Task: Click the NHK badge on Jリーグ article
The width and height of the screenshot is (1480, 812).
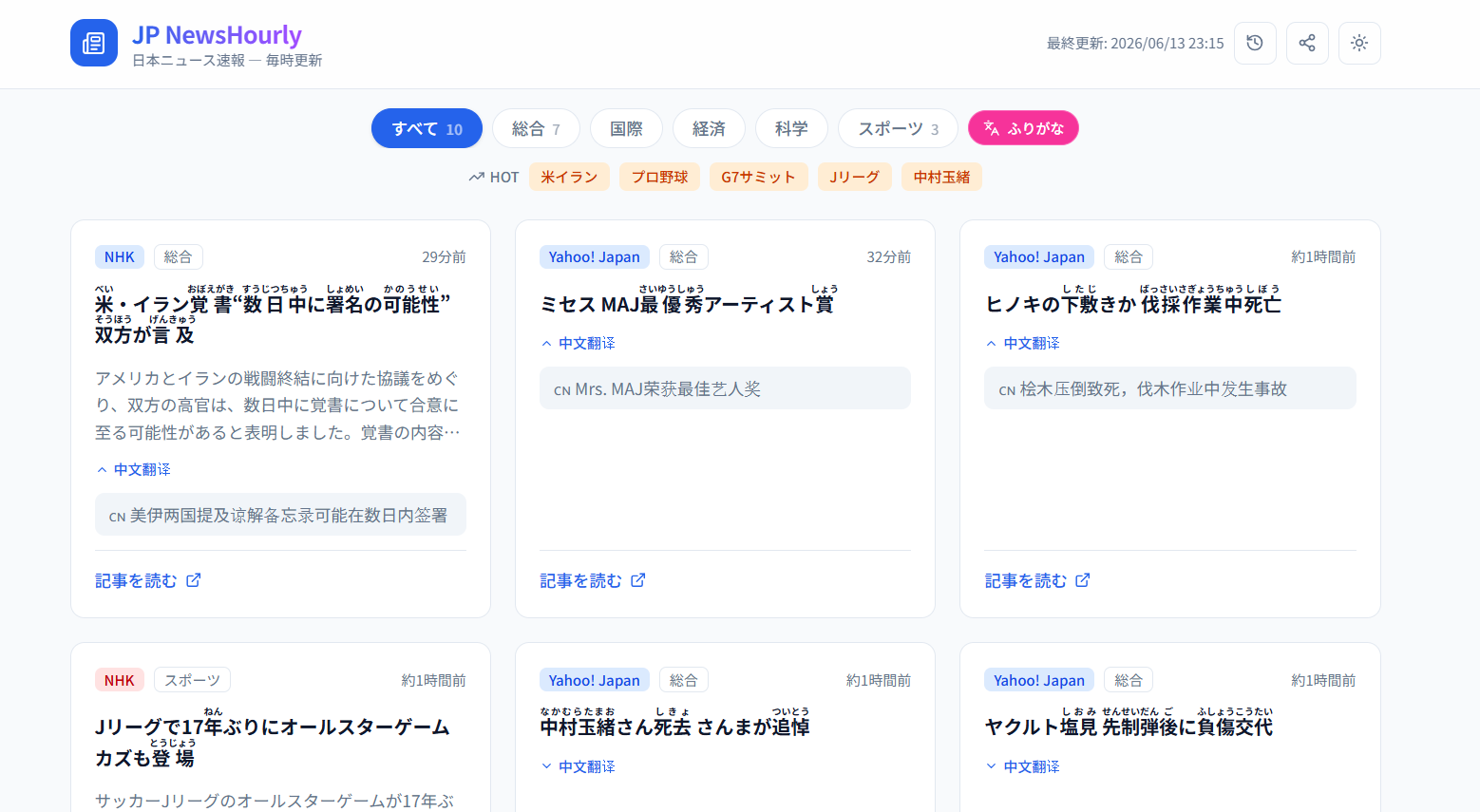Action: coord(120,680)
